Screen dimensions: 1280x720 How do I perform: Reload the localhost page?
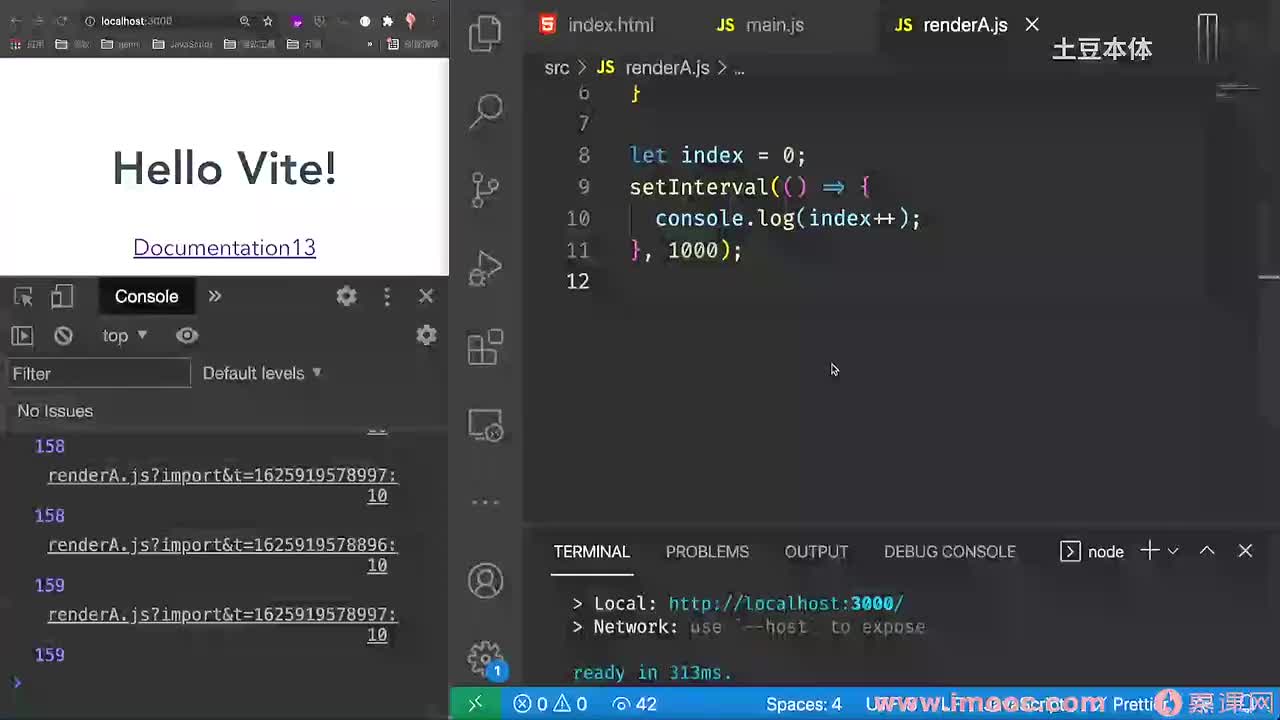[x=62, y=21]
